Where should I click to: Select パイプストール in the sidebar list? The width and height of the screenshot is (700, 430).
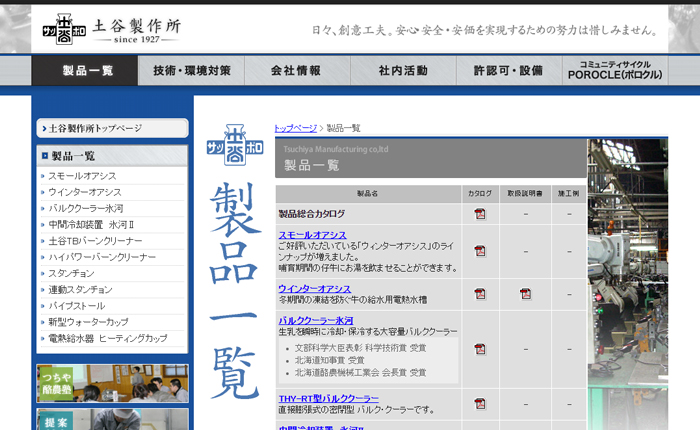tap(77, 306)
